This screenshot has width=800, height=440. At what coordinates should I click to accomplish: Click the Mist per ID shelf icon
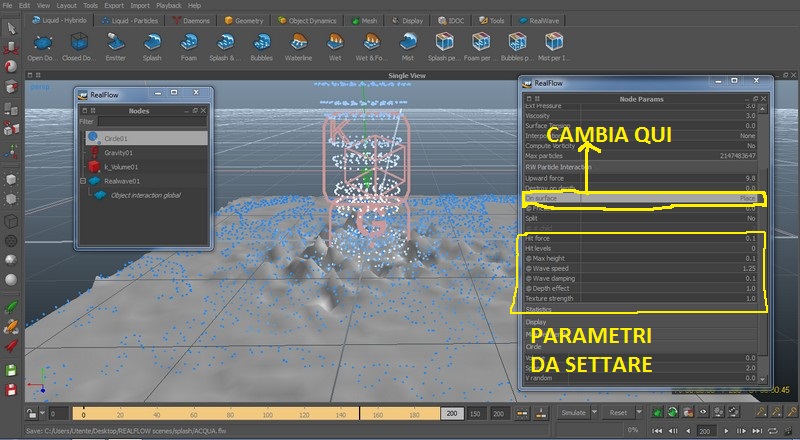coord(554,42)
